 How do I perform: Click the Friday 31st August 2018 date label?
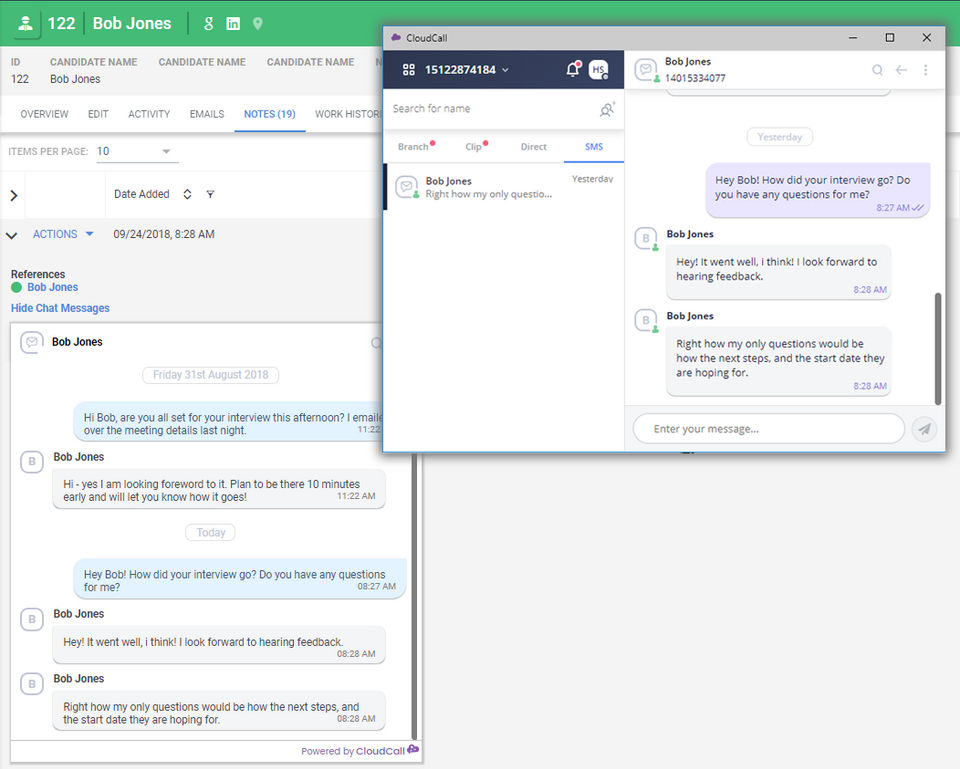pos(211,375)
